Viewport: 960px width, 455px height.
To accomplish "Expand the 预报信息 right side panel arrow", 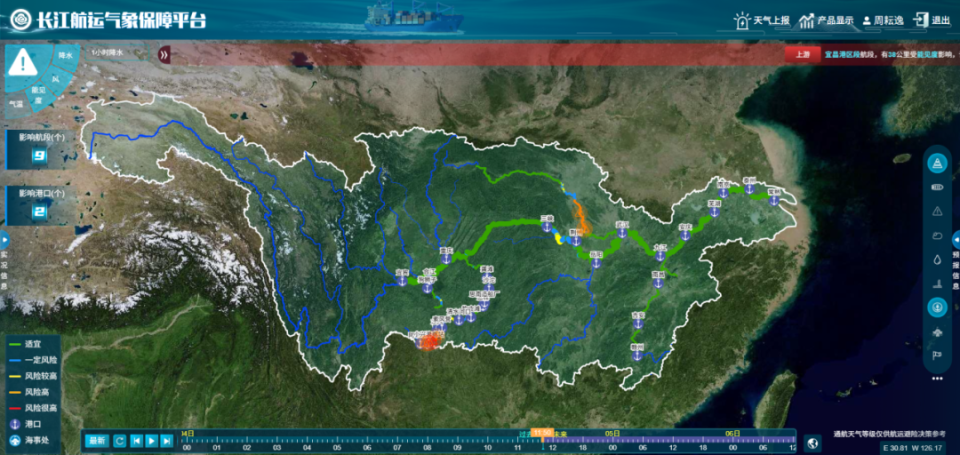I will (x=956, y=239).
